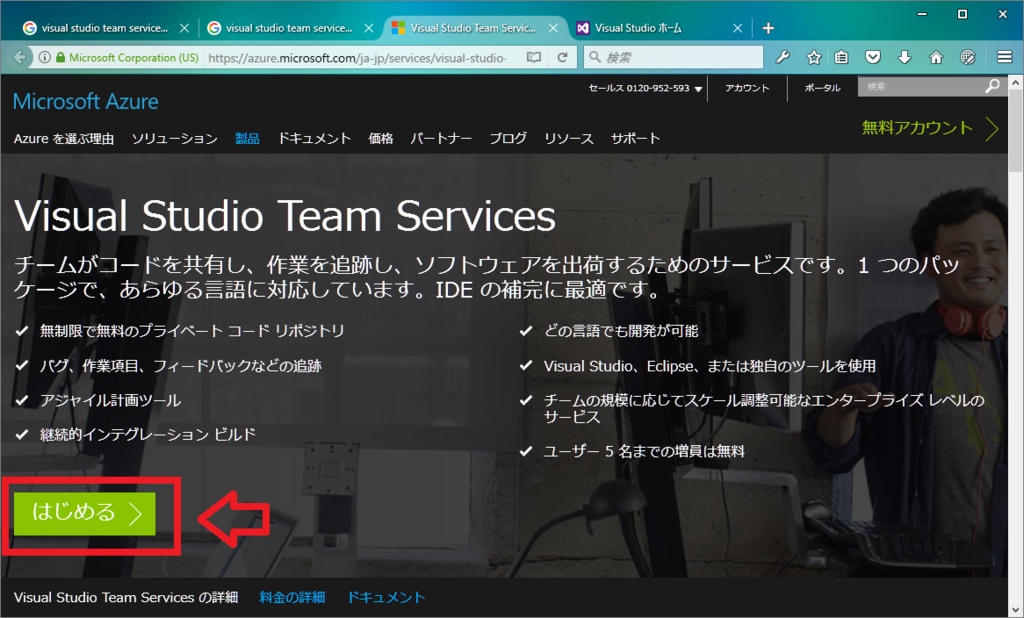Open the hamburger menu in Firefox
Viewport: 1024px width, 618px height.
(x=1004, y=57)
